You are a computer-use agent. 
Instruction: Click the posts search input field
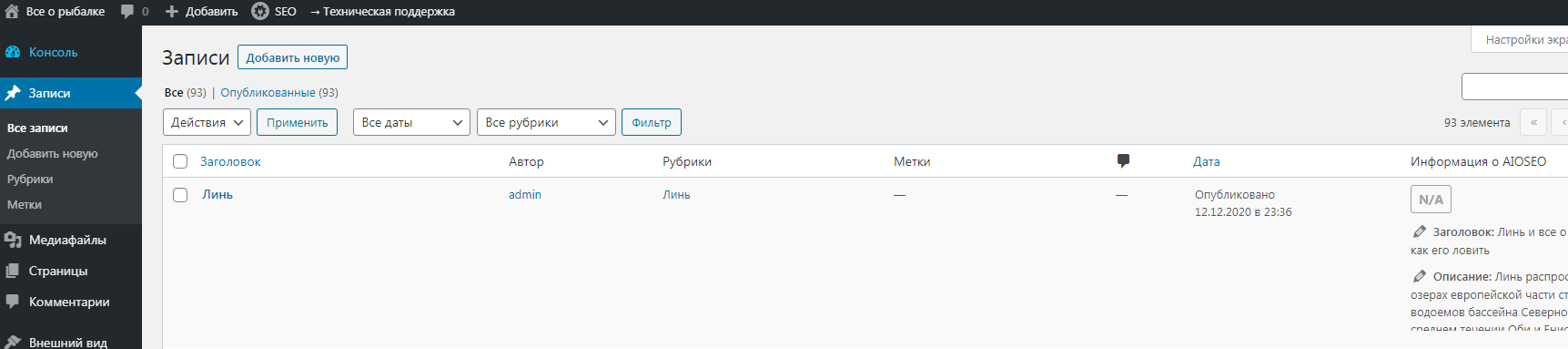click(1514, 87)
